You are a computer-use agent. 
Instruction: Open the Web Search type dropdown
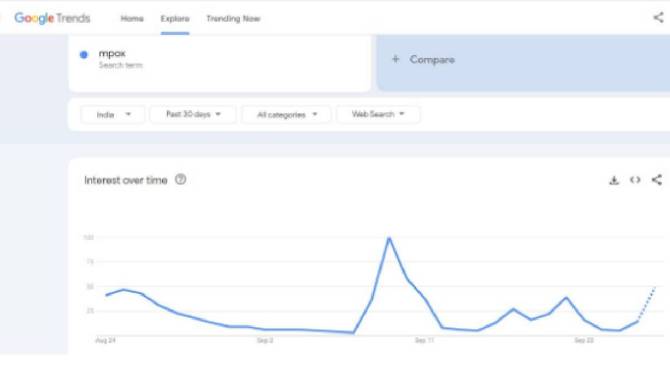click(378, 114)
